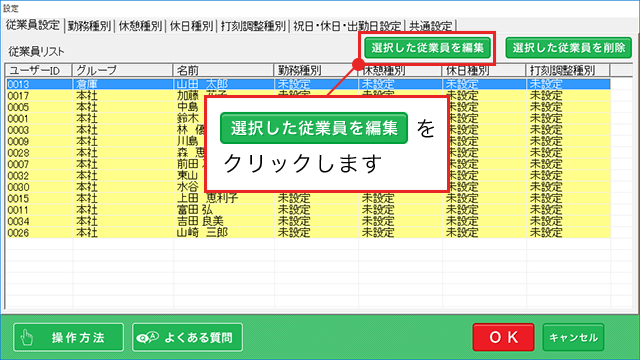Click the 名前 column header
Image resolution: width=640 pixels, height=360 pixels.
(223, 70)
